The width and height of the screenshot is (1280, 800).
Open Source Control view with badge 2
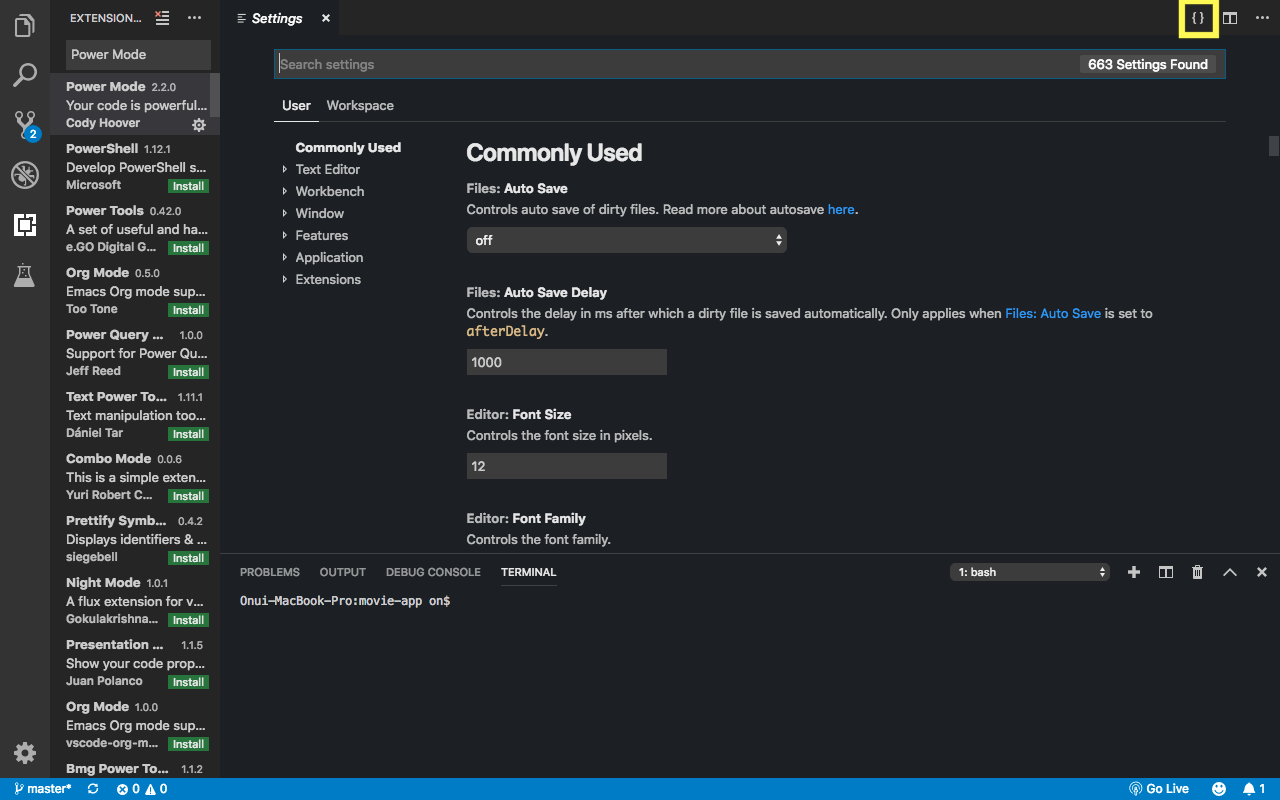click(25, 125)
